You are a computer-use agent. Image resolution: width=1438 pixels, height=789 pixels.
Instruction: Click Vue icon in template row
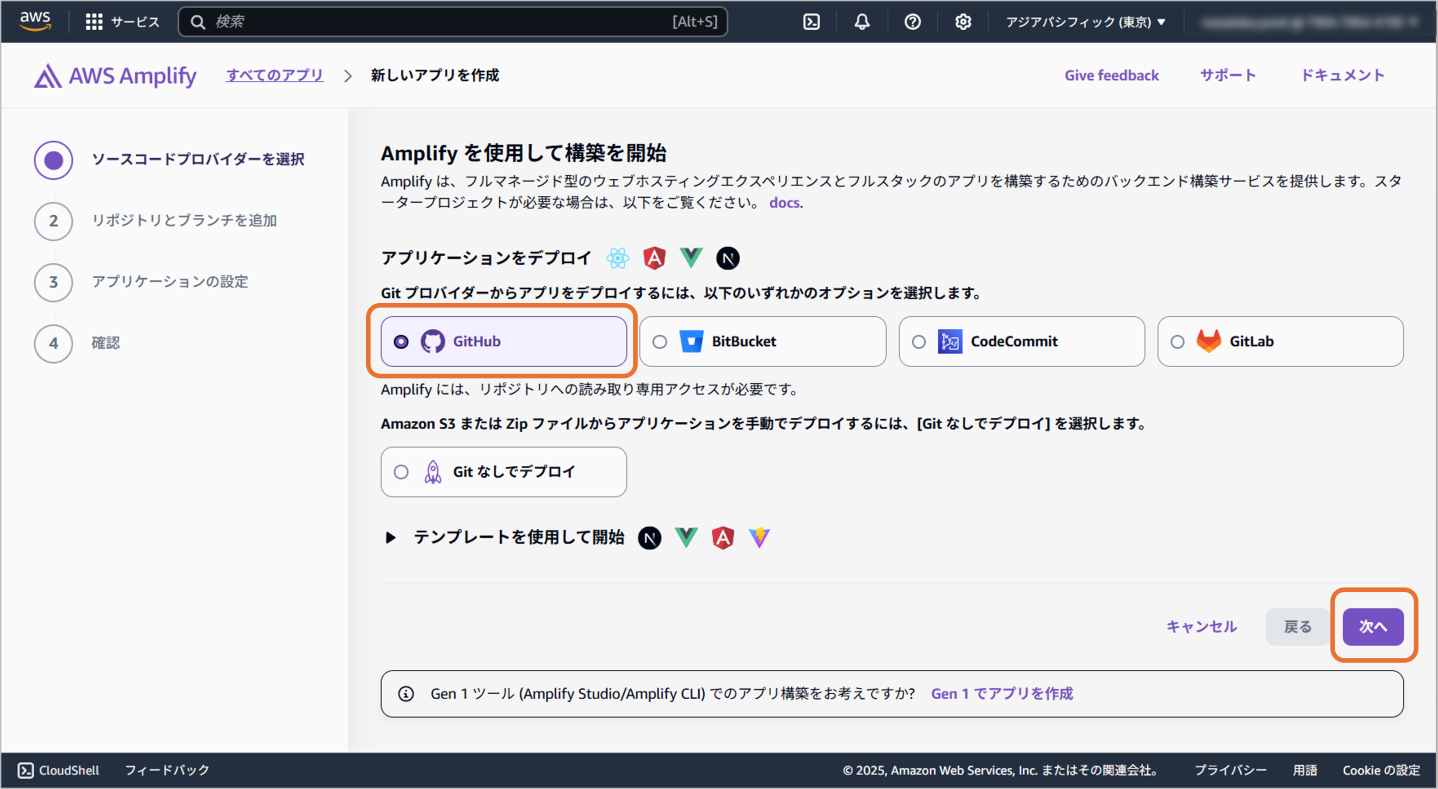tap(686, 538)
